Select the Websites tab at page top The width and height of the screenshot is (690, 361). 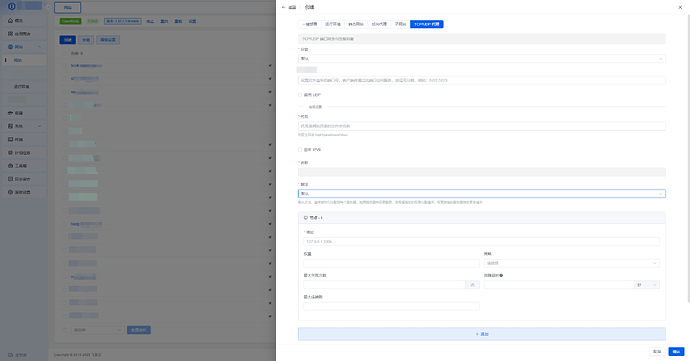coord(67,7)
